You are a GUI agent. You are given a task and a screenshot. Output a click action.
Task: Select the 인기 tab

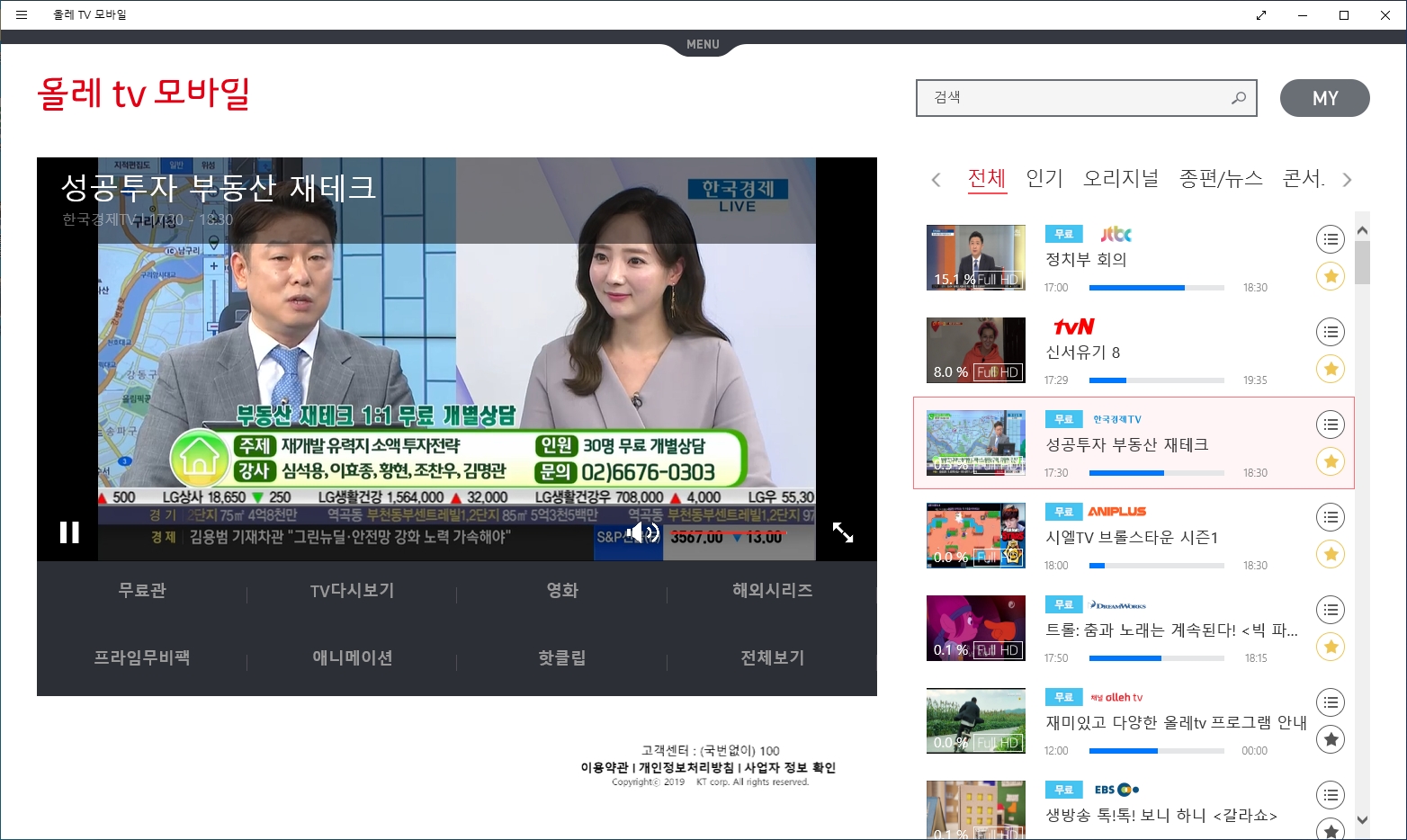(x=1044, y=178)
